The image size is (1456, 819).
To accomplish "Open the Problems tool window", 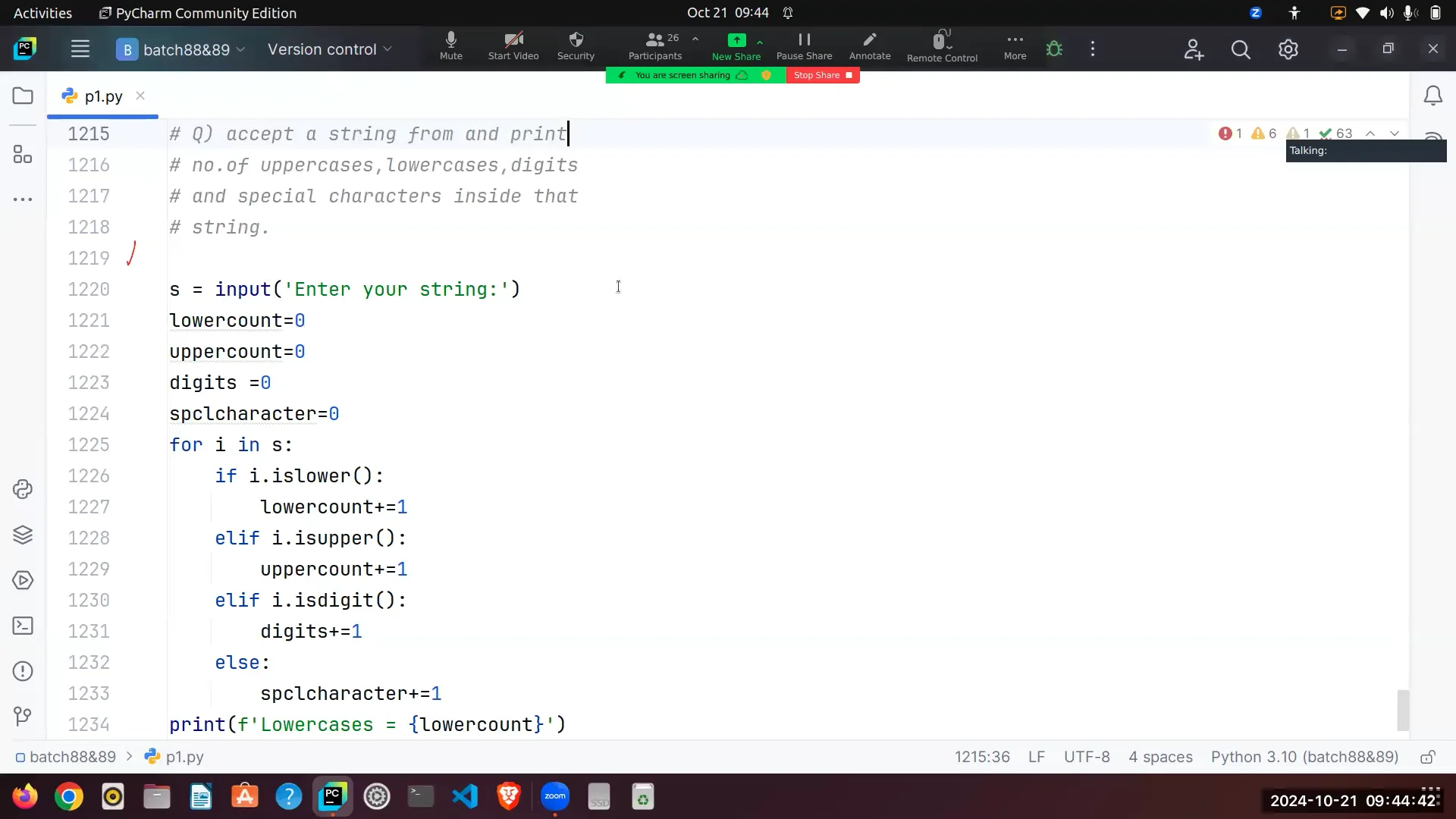I will (23, 671).
